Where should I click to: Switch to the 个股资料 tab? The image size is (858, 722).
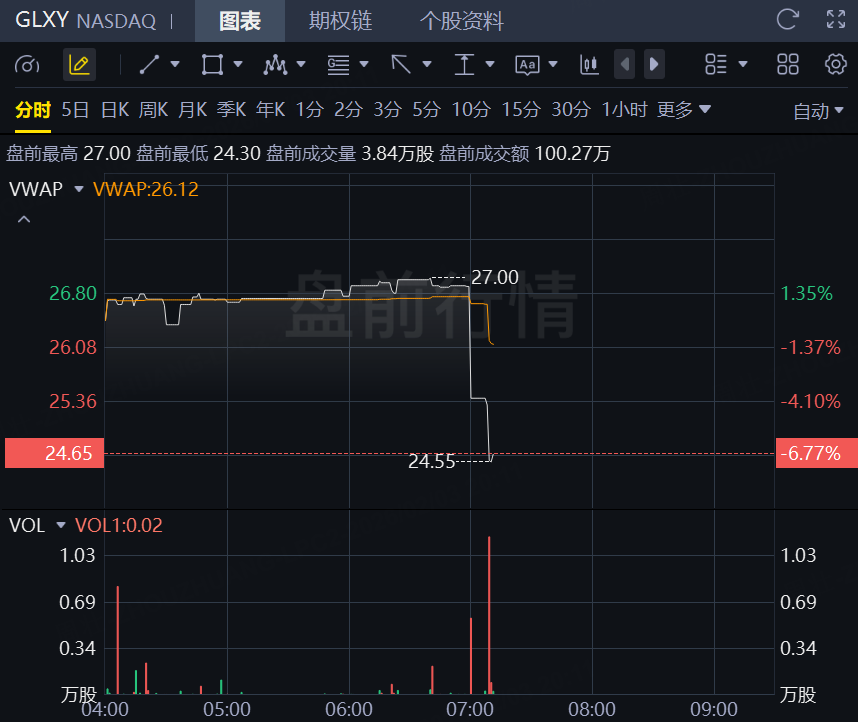pos(461,20)
